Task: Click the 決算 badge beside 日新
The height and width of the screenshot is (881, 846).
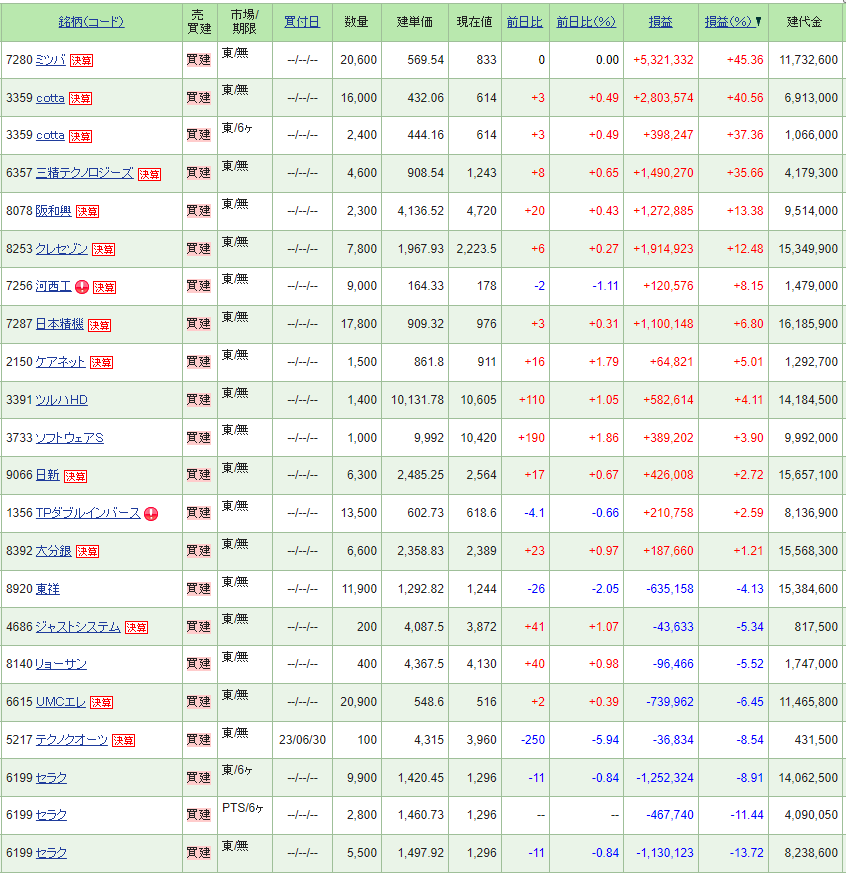Action: tap(75, 476)
